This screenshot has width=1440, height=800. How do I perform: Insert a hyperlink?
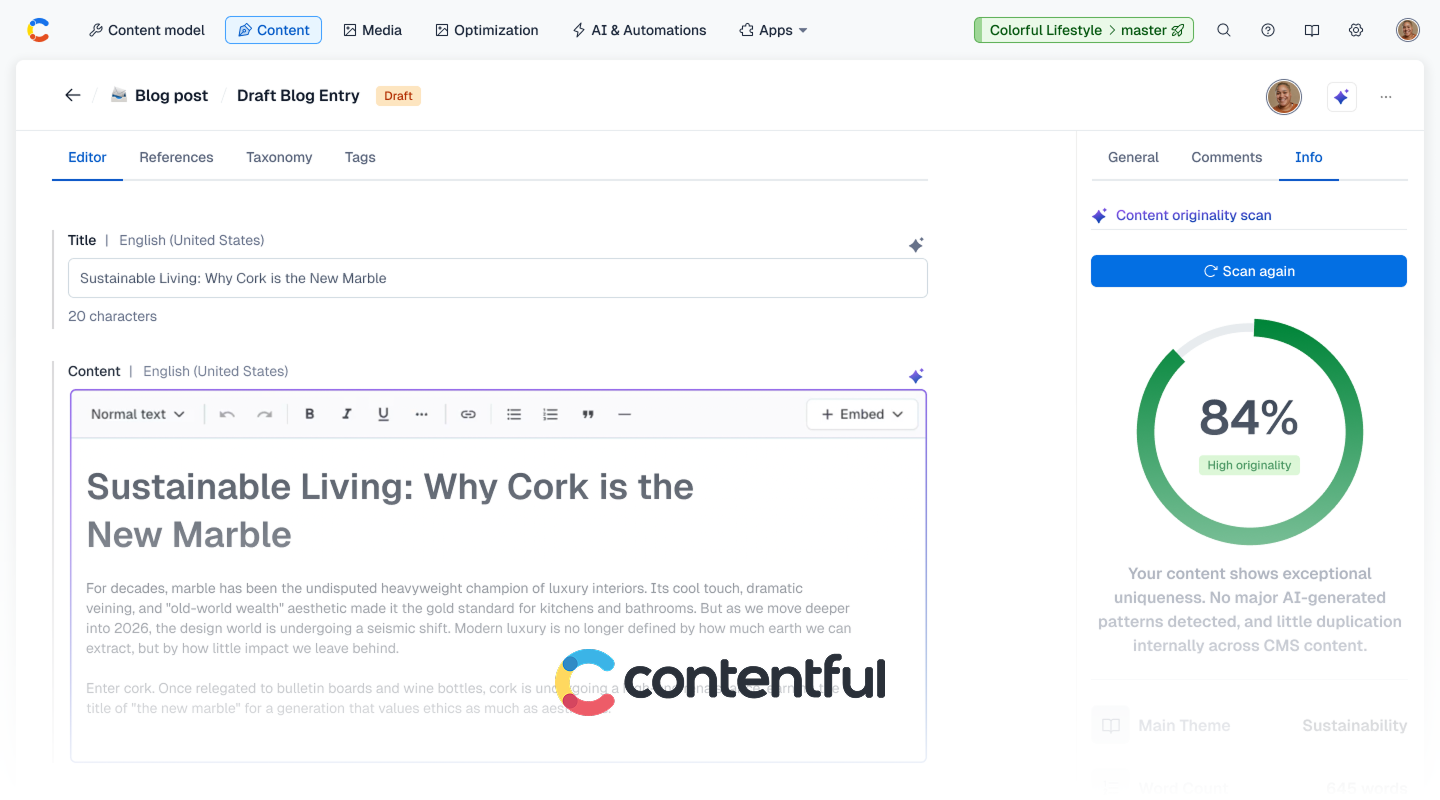468,413
